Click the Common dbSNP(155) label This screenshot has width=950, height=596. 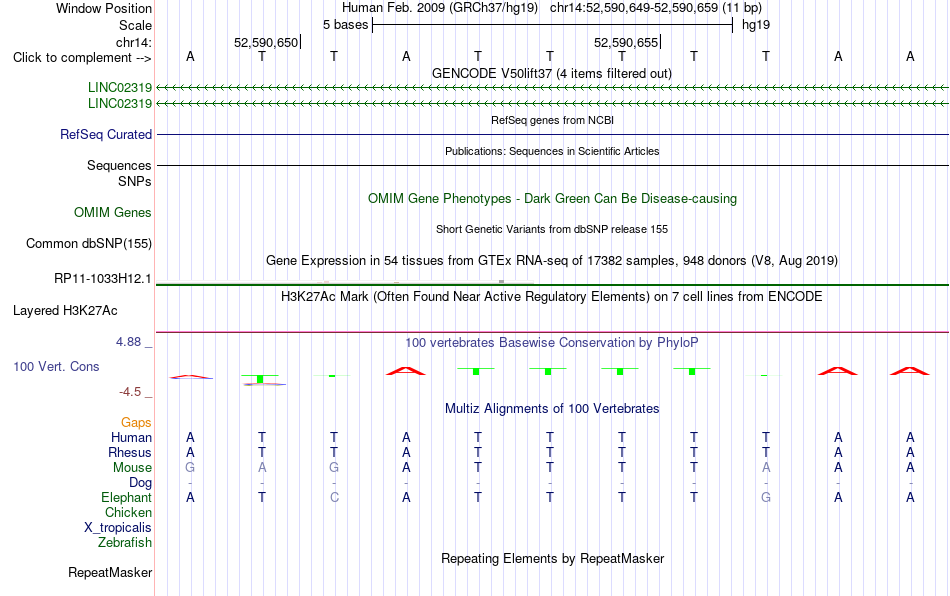[x=89, y=243]
